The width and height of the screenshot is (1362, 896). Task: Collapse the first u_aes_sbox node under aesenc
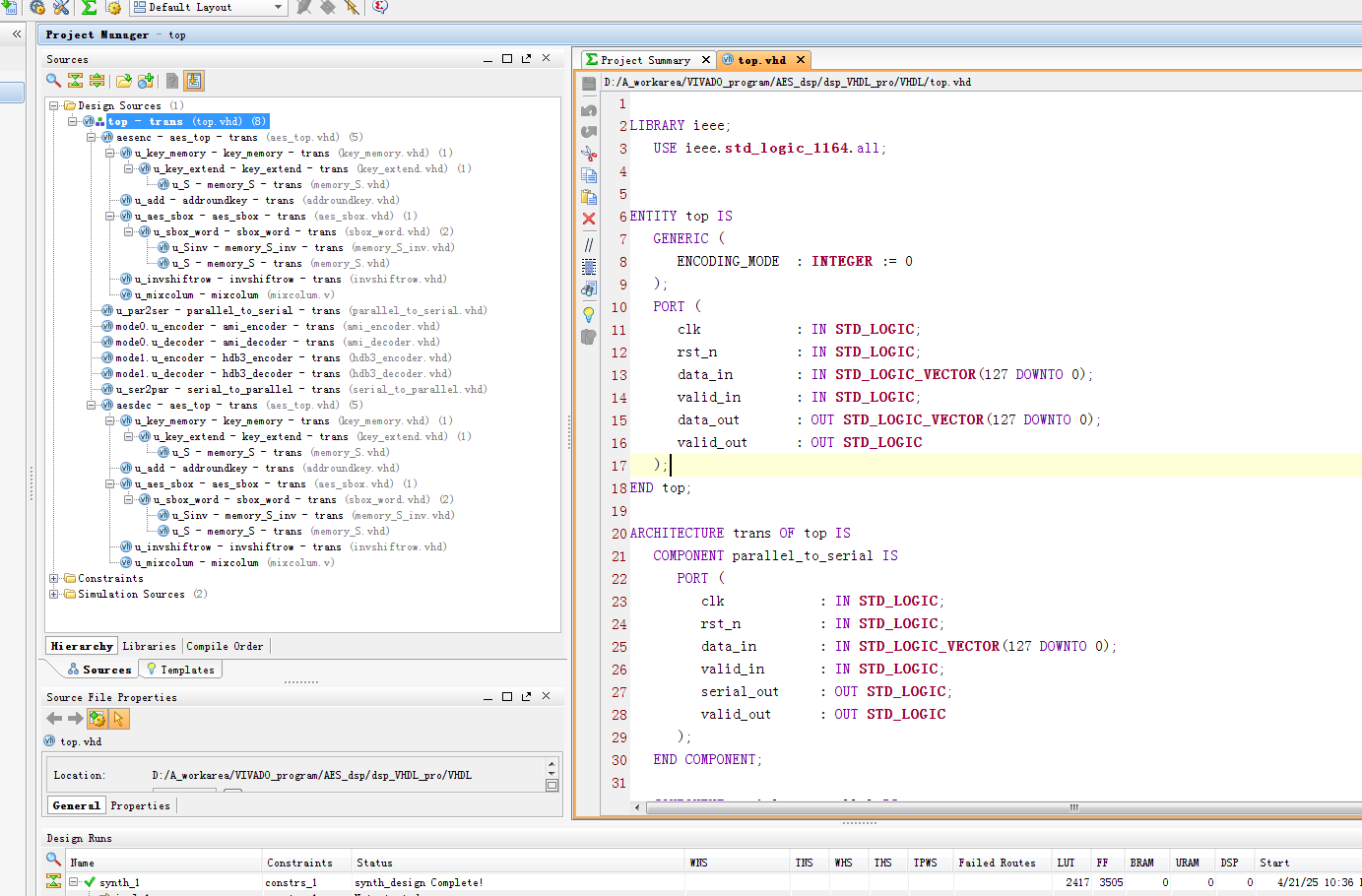click(x=110, y=216)
